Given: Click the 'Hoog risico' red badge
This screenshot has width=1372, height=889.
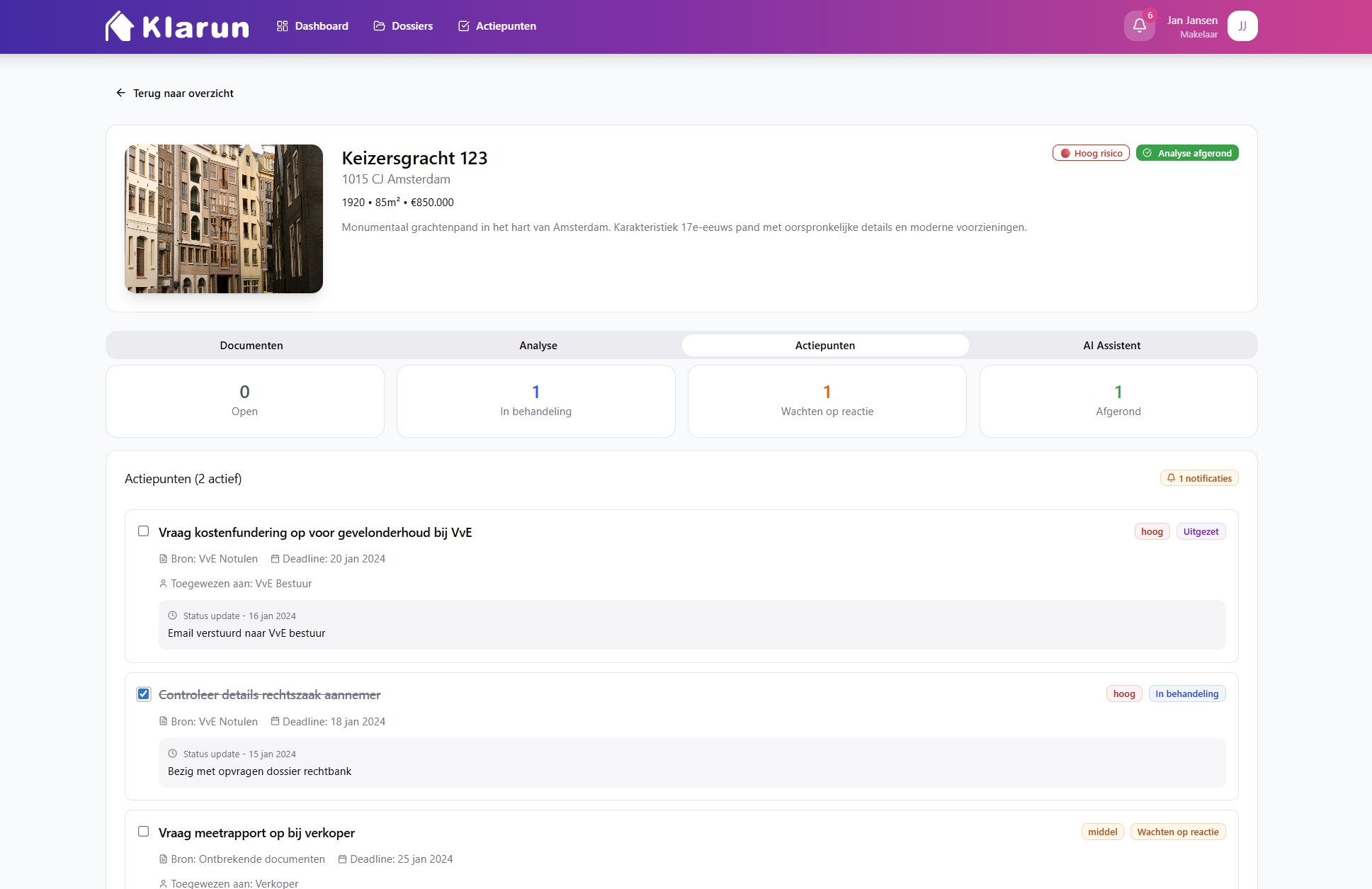Looking at the screenshot, I should tap(1090, 153).
